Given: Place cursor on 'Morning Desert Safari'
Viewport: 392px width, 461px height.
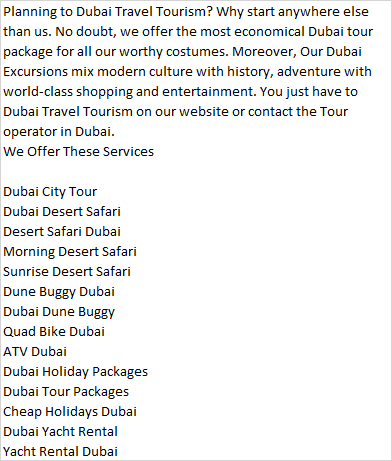Looking at the screenshot, I should coord(70,252).
